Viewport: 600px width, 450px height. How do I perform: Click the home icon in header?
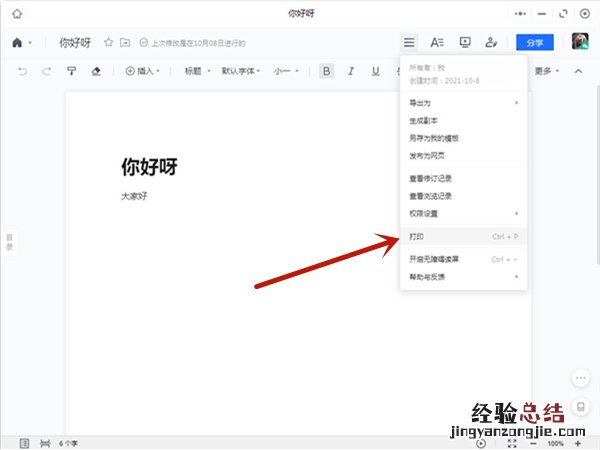[x=17, y=43]
